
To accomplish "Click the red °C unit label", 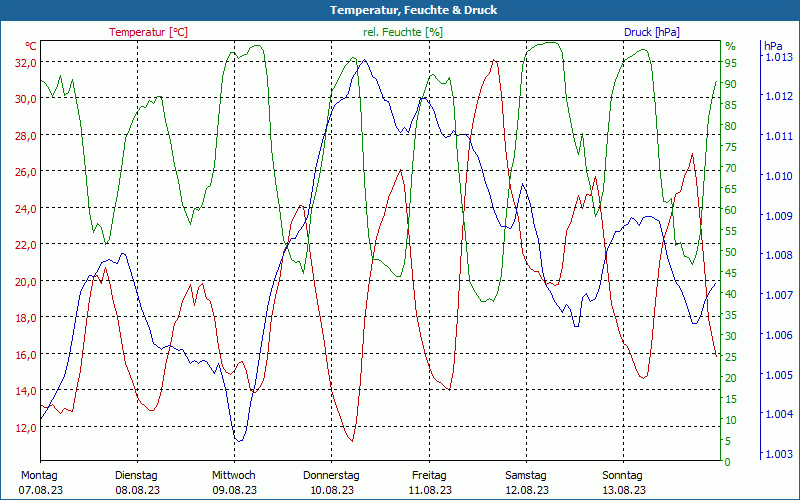I will click(x=31, y=46).
